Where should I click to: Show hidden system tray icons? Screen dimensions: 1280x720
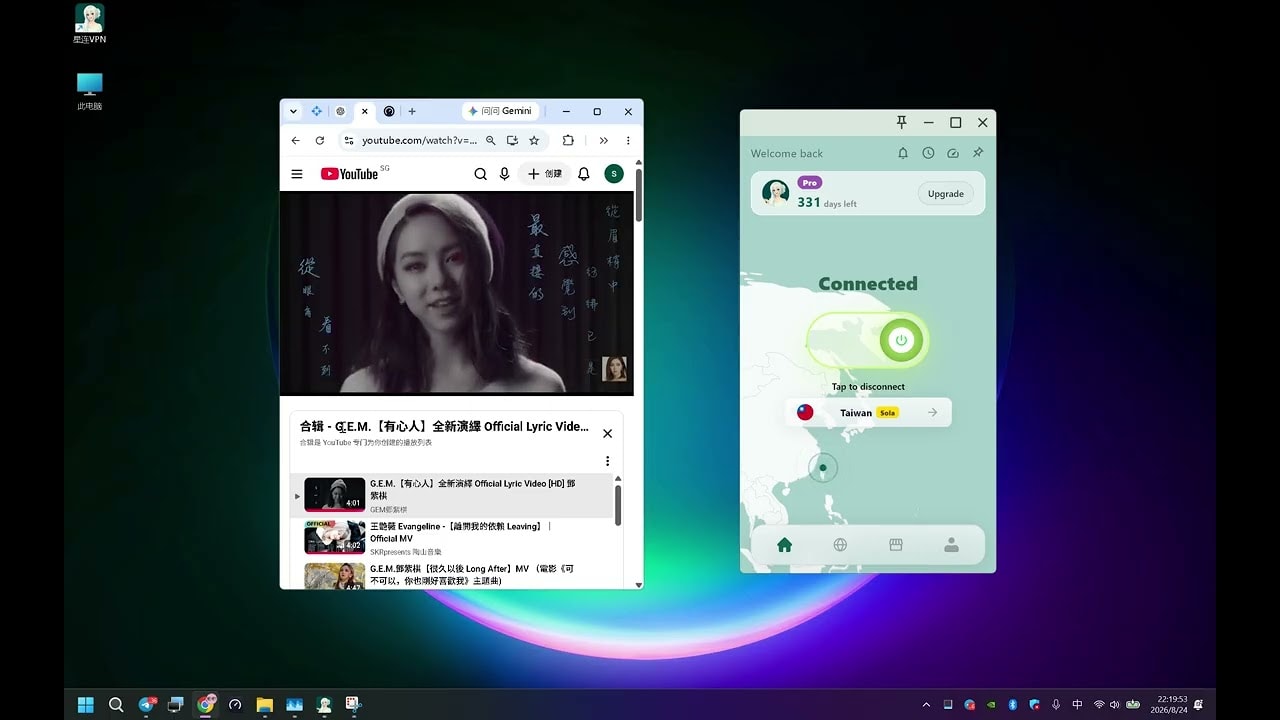point(925,704)
